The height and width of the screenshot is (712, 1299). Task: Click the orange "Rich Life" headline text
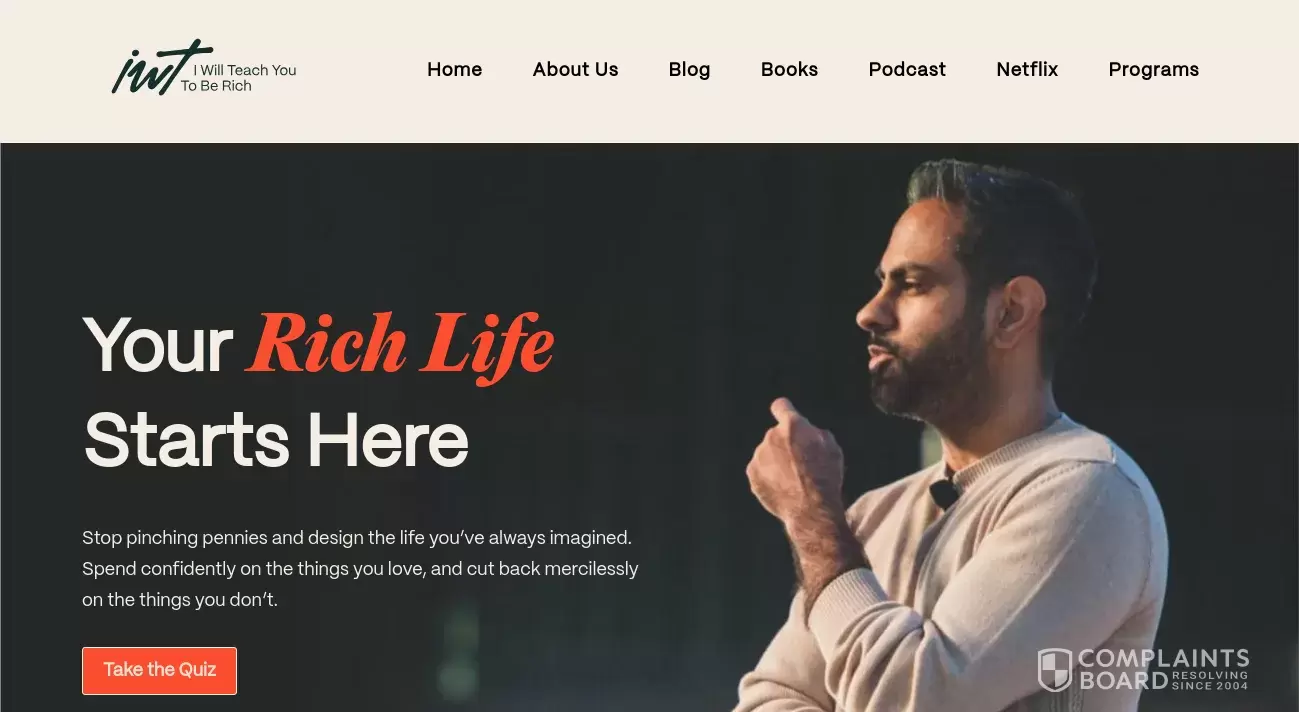[x=400, y=344]
